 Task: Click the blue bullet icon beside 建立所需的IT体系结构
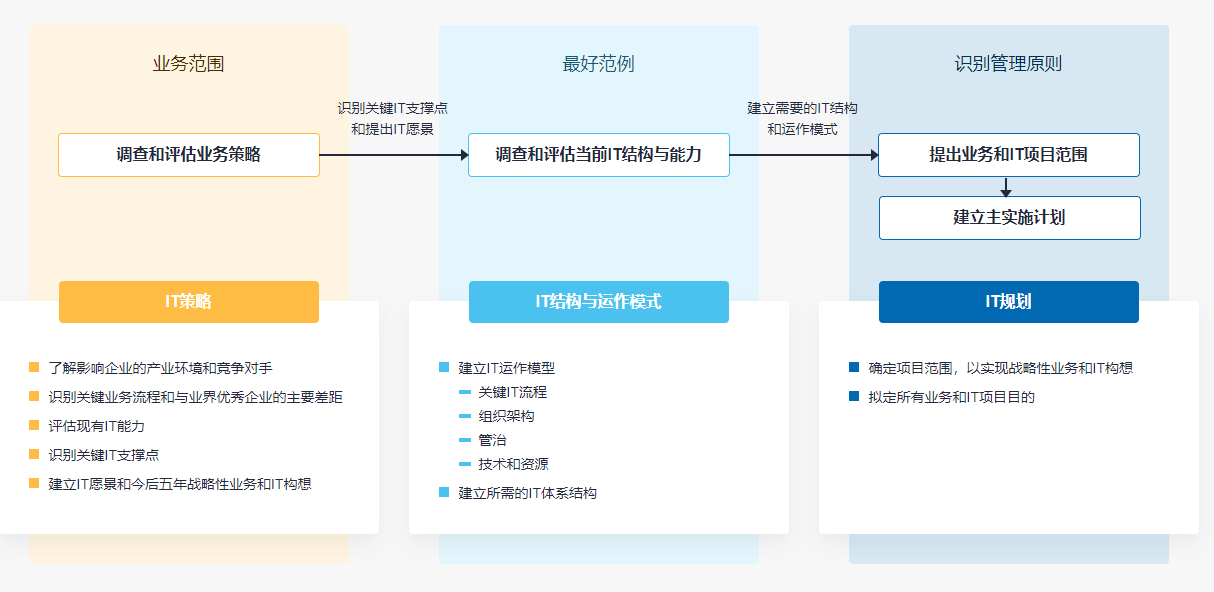(443, 492)
